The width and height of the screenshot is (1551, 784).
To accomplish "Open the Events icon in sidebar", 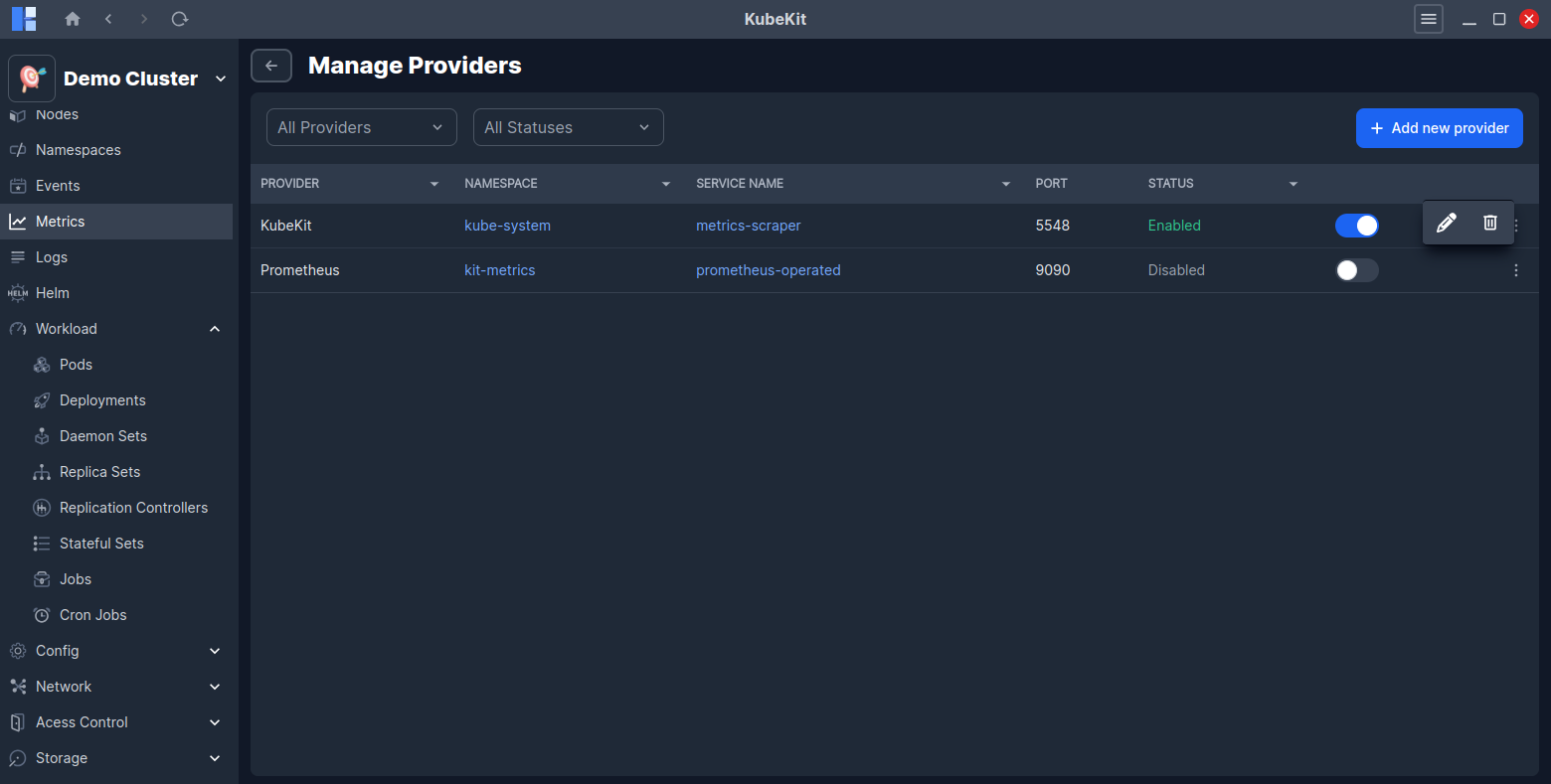I will point(18,185).
